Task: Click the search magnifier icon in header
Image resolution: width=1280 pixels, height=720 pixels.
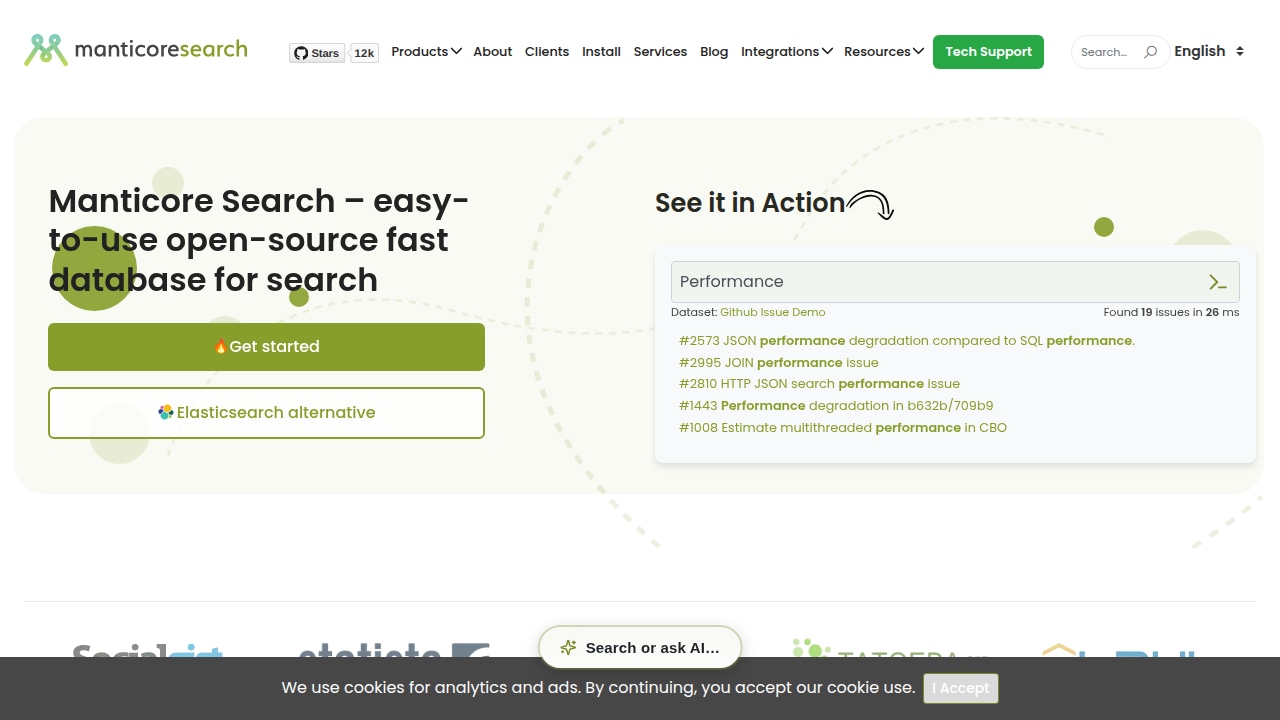Action: pyautogui.click(x=1150, y=52)
